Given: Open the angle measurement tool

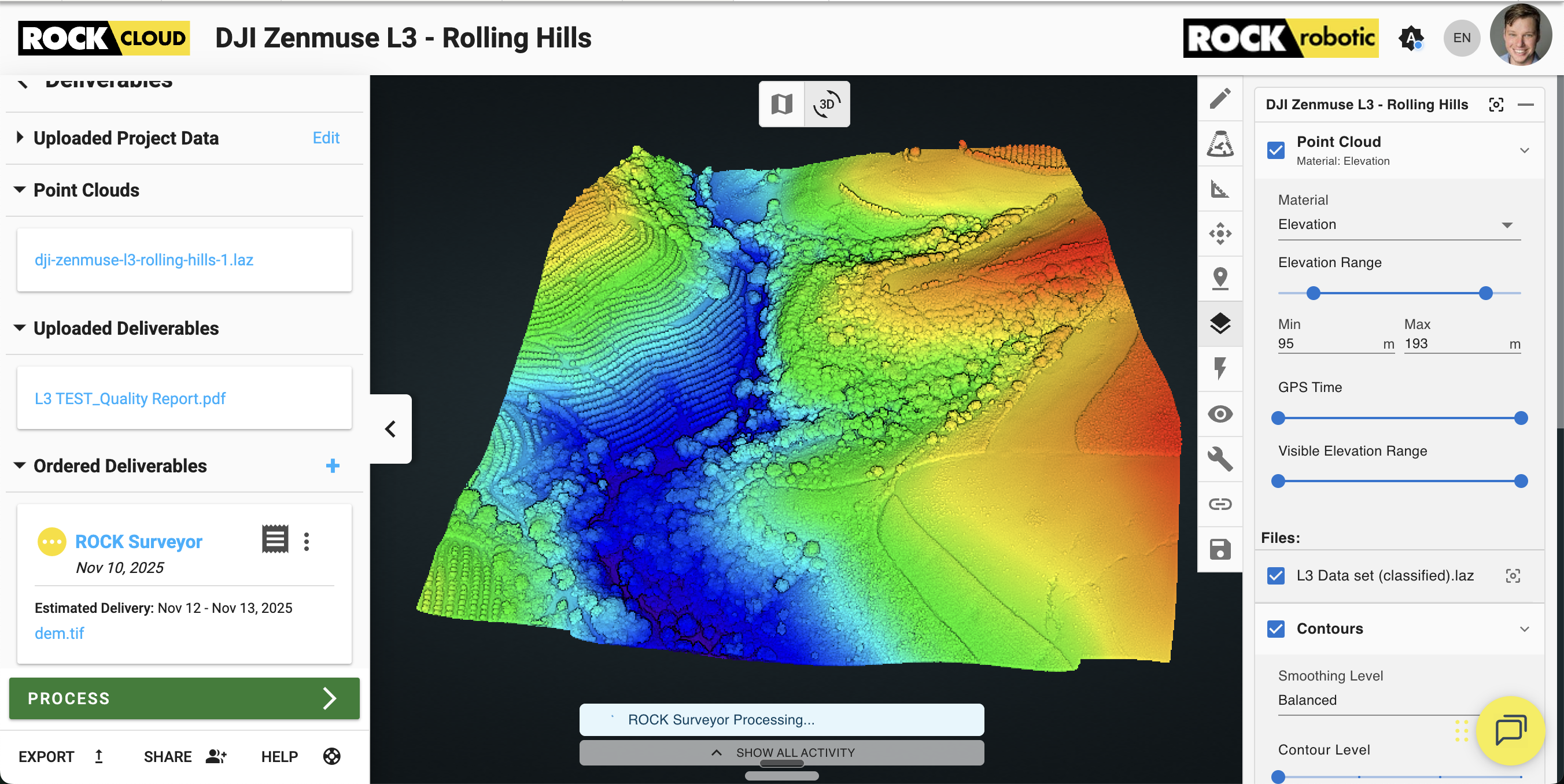Looking at the screenshot, I should tap(1219, 188).
